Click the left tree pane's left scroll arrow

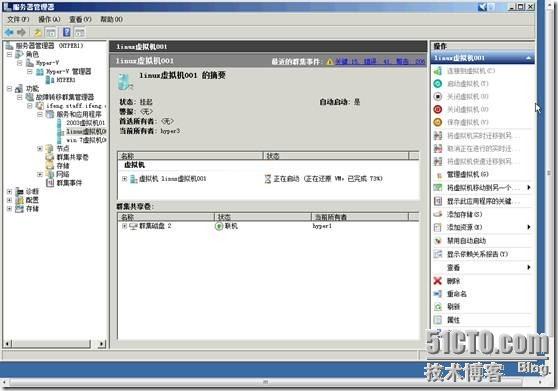pyautogui.click(x=8, y=344)
